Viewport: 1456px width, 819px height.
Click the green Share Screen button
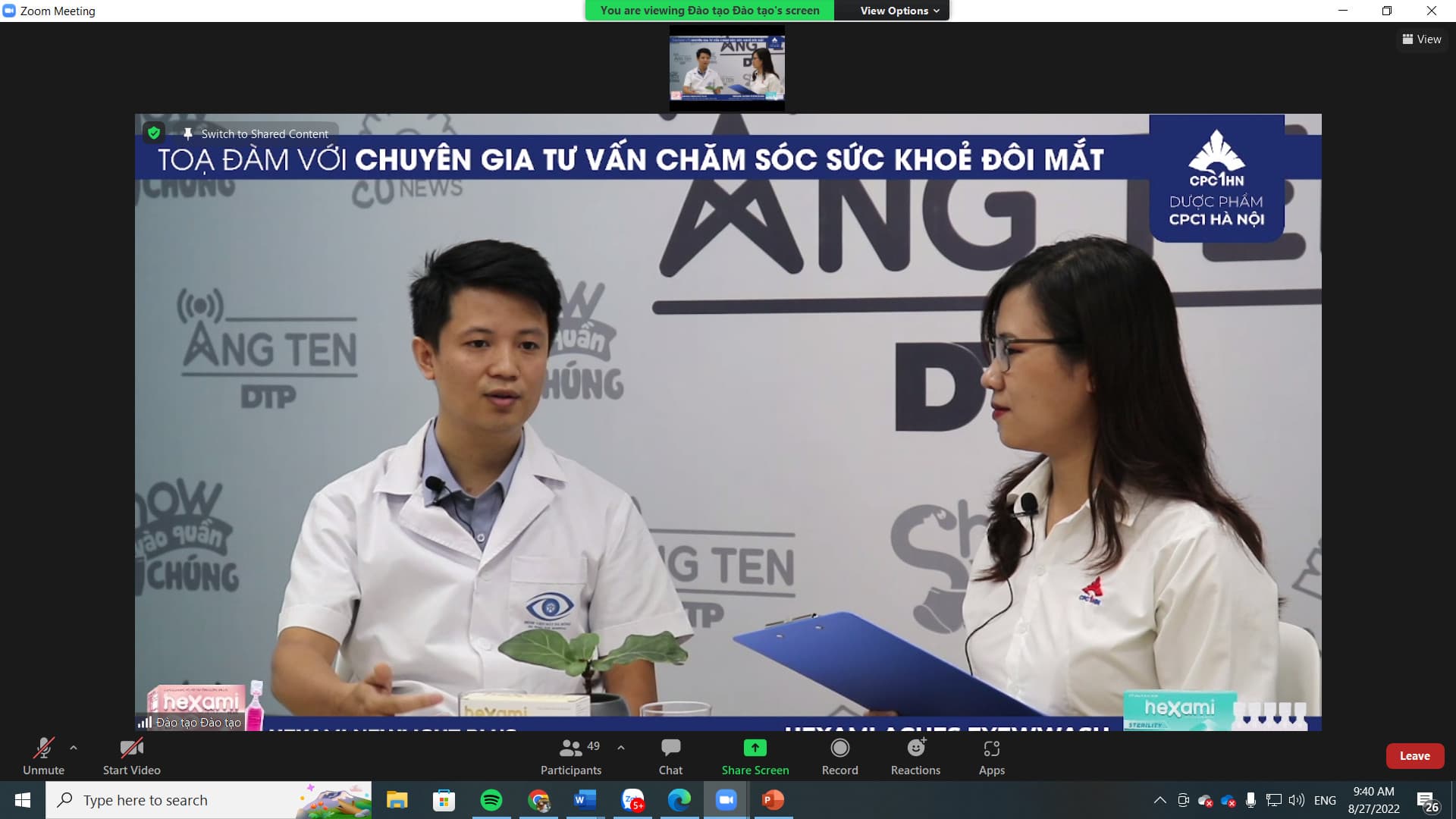pos(755,756)
